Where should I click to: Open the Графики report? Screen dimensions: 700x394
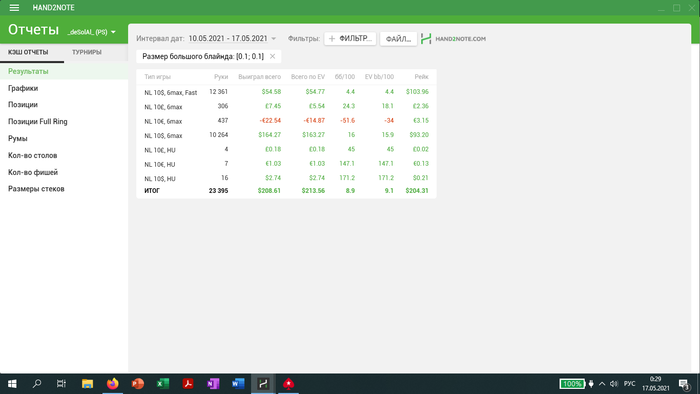(x=23, y=88)
